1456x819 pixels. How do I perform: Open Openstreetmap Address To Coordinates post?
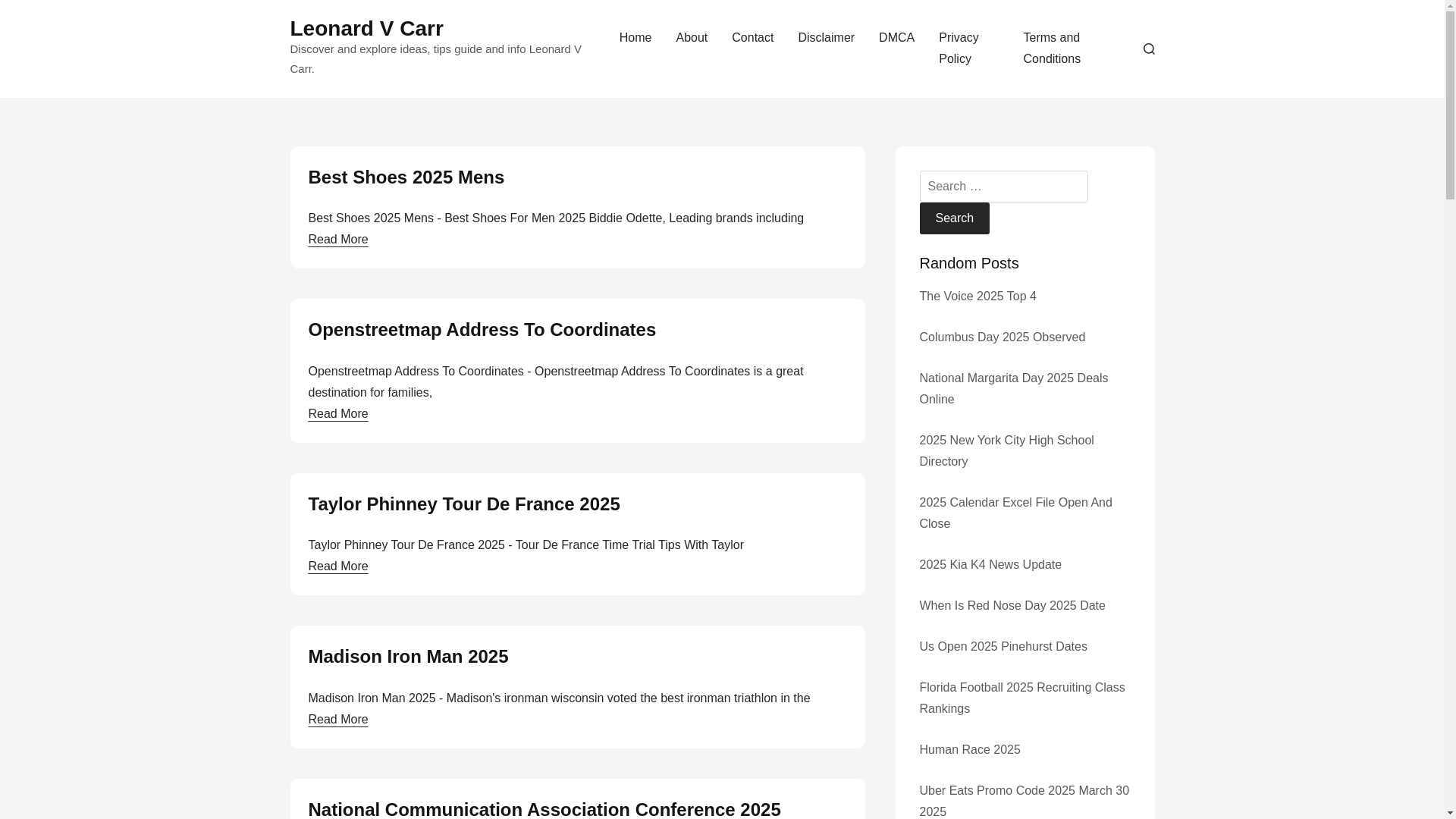tap(482, 329)
